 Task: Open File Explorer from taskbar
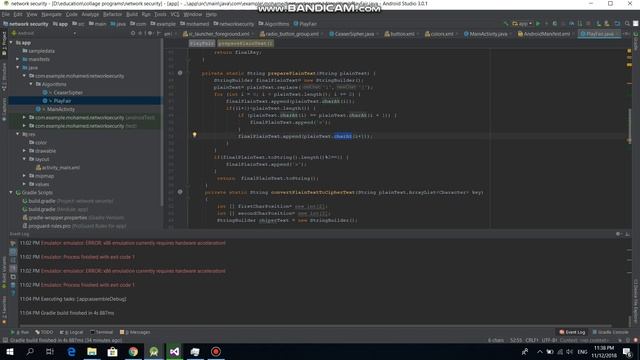click(92, 351)
